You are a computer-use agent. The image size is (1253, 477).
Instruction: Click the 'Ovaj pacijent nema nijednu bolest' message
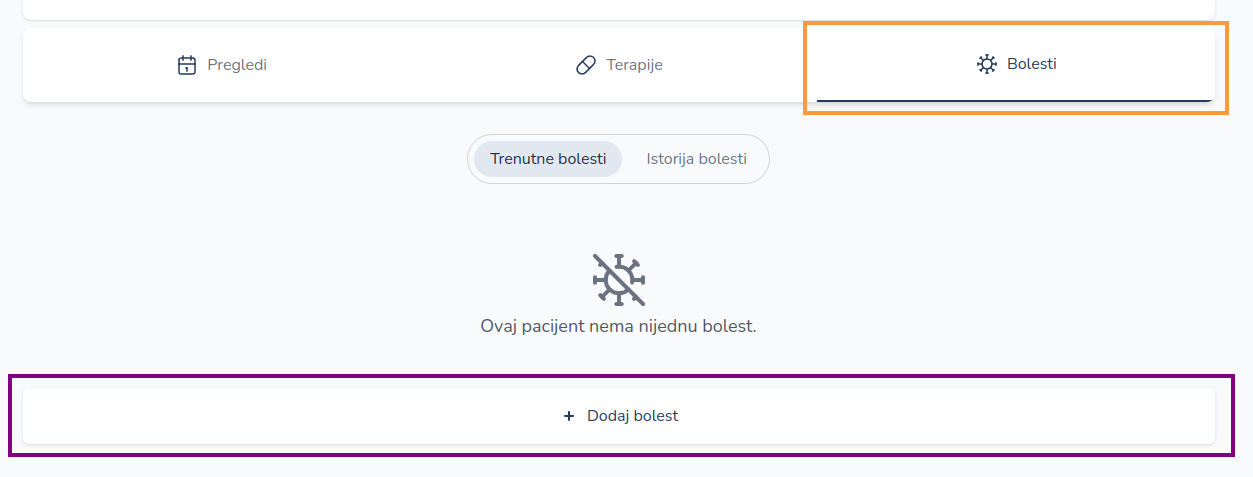pyautogui.click(x=618, y=326)
